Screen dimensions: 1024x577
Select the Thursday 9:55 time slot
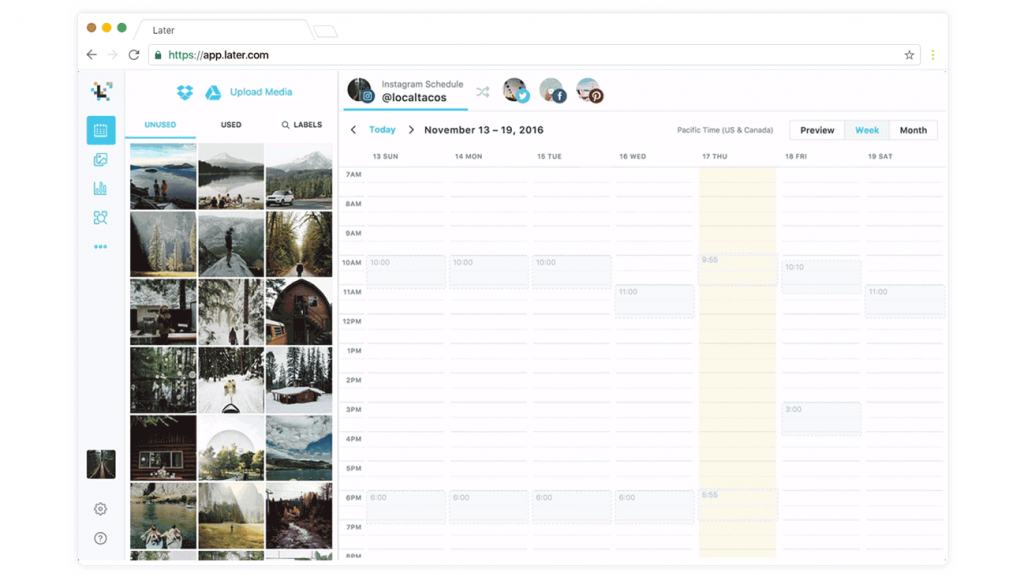point(737,269)
